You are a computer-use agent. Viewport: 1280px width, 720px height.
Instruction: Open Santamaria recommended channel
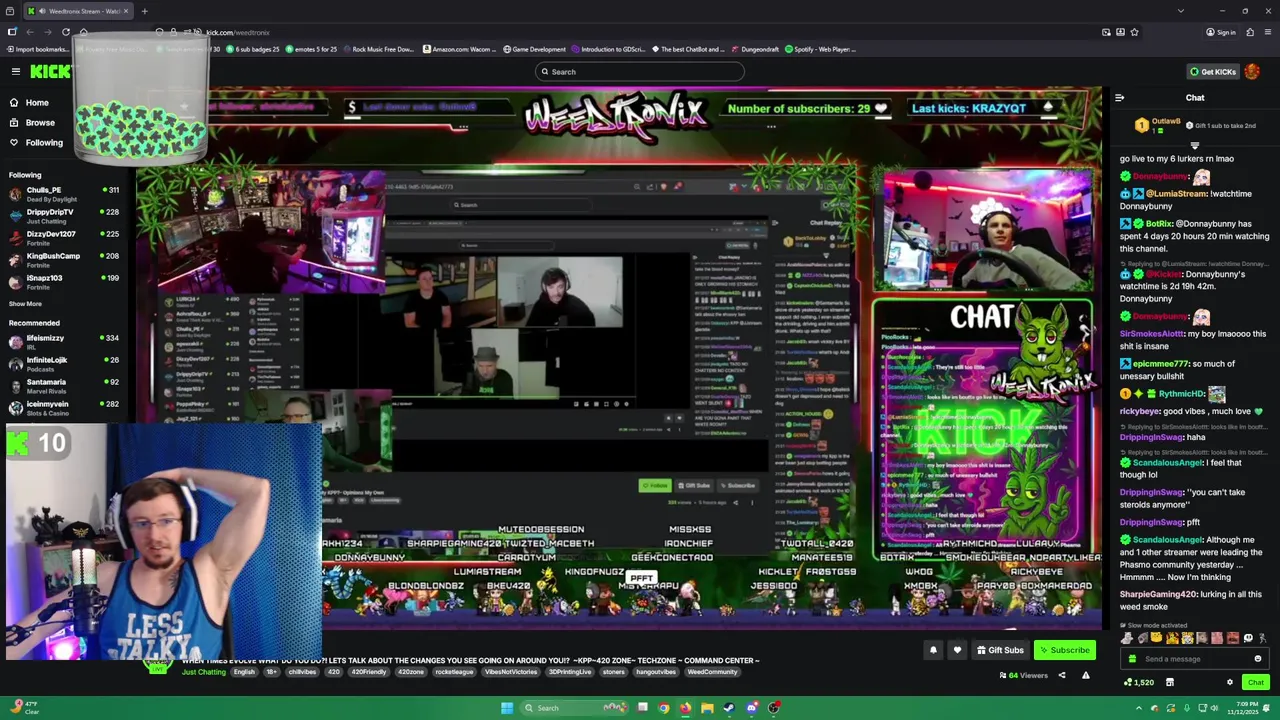(64, 385)
